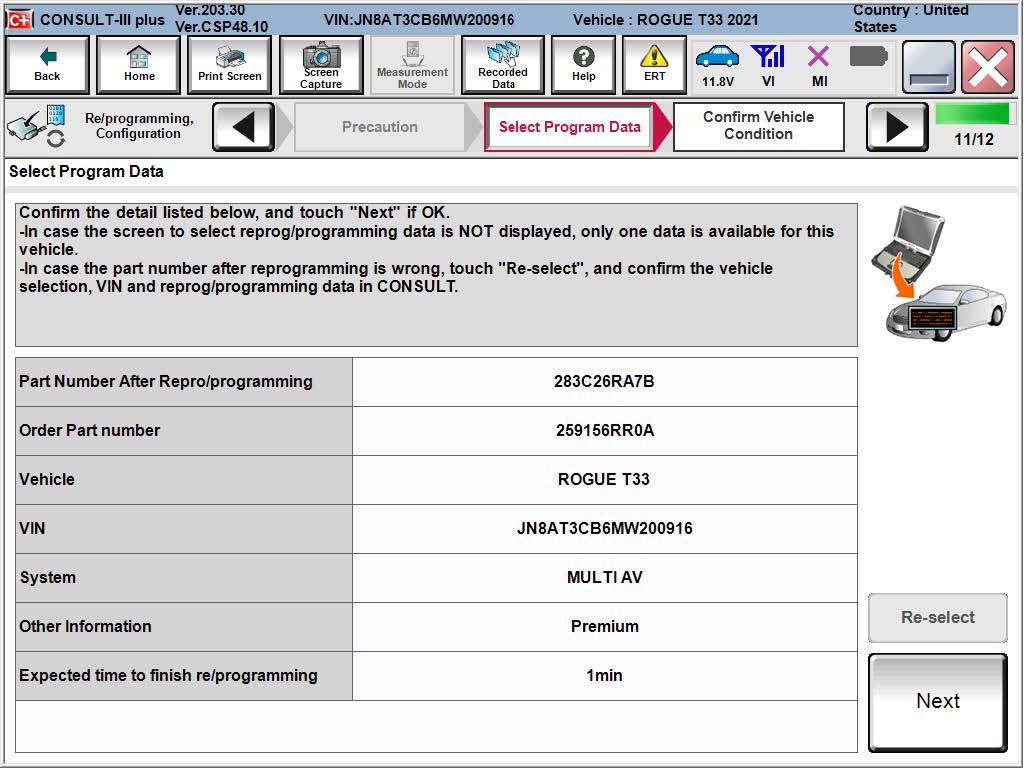Click the ROGUE T33 vehicle value
The image size is (1024, 768).
[604, 479]
